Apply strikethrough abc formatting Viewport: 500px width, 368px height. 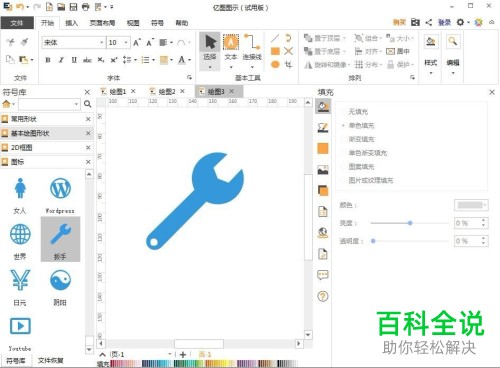pyautogui.click(x=87, y=60)
